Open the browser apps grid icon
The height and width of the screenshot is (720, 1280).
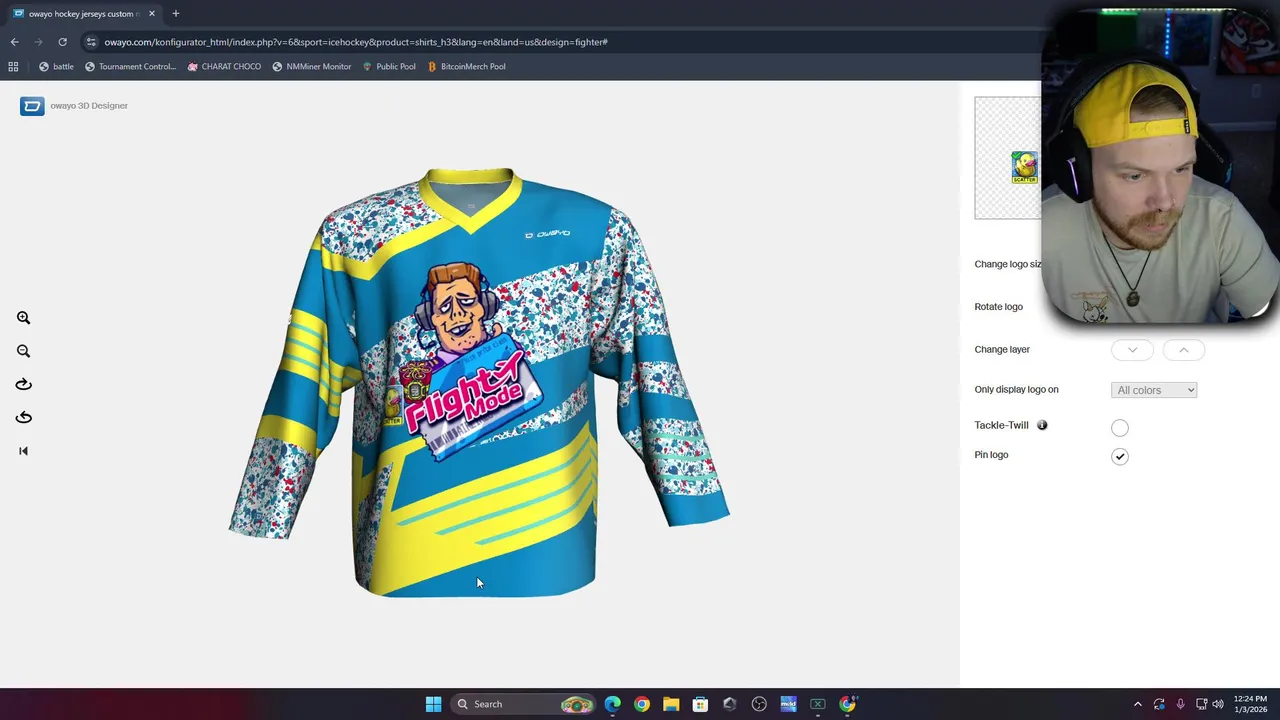coord(13,66)
